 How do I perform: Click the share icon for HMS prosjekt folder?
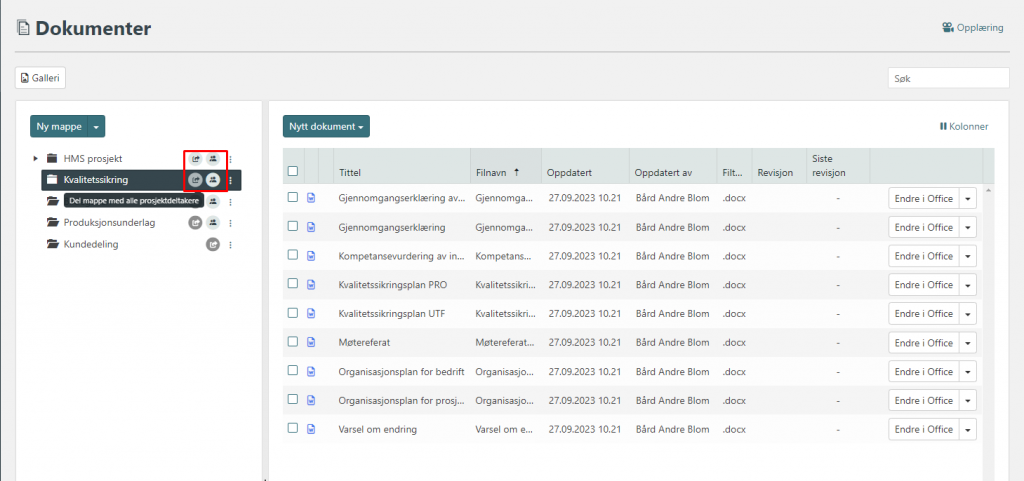pyautogui.click(x=196, y=159)
